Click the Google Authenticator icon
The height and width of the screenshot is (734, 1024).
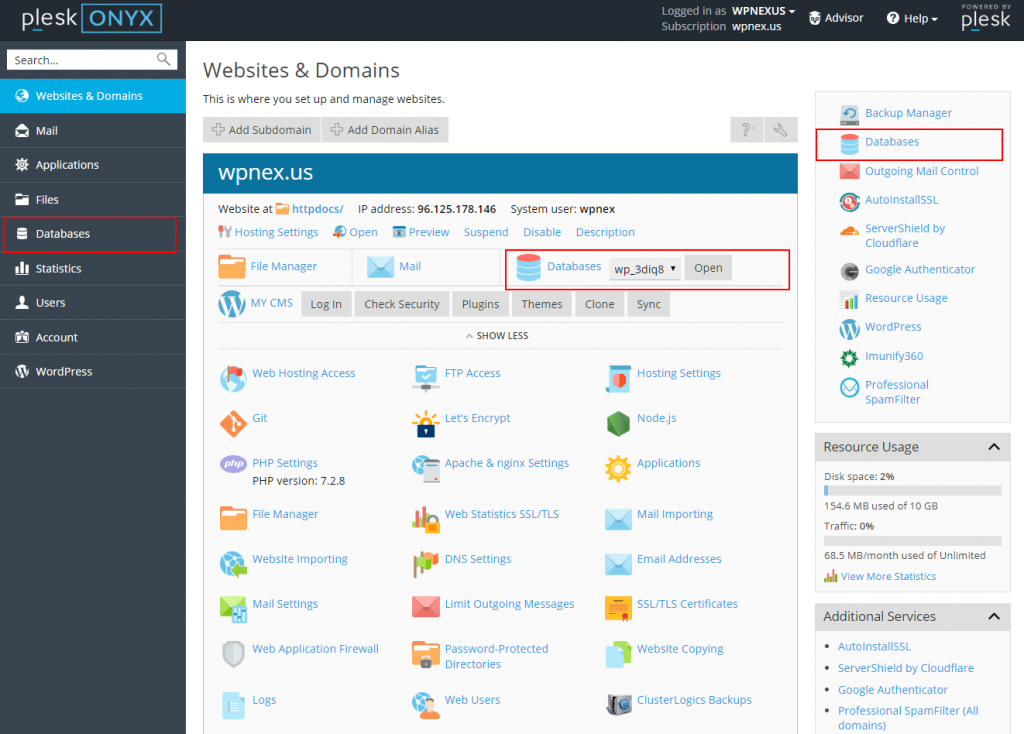[x=849, y=270]
